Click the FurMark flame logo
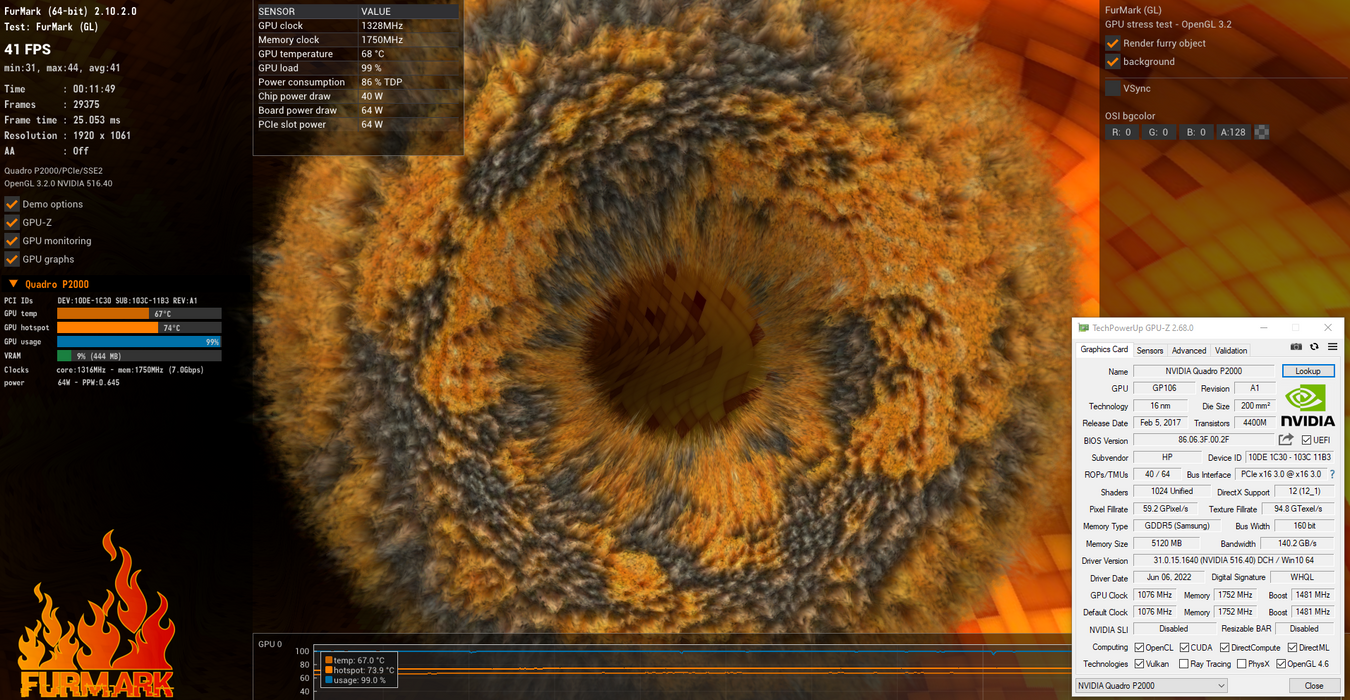 pos(95,615)
